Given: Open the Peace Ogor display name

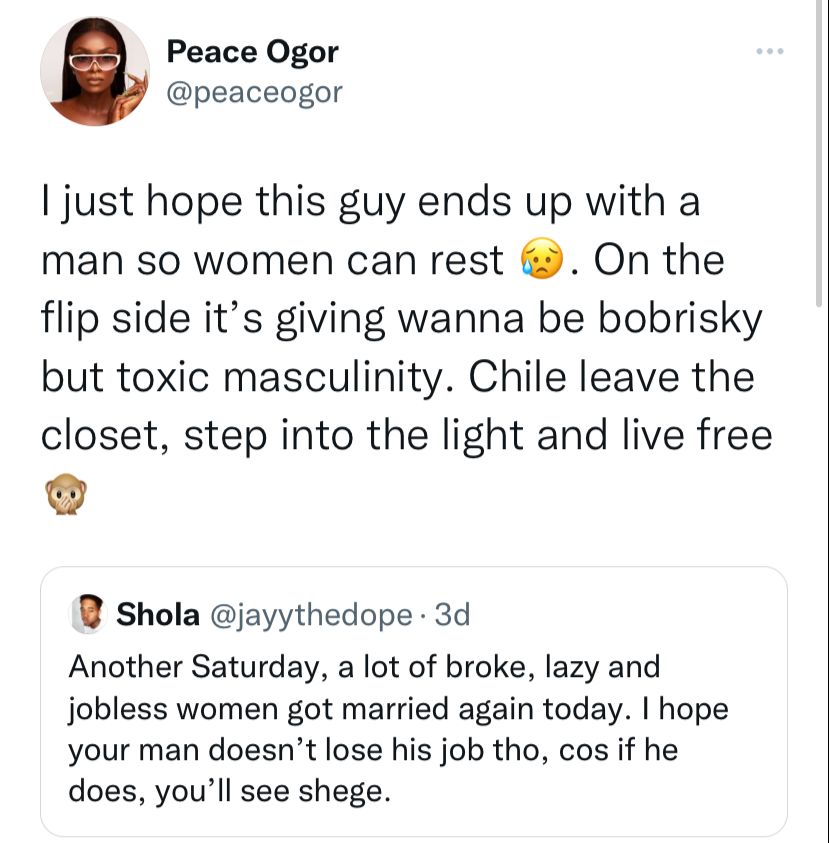Looking at the screenshot, I should coord(252,50).
